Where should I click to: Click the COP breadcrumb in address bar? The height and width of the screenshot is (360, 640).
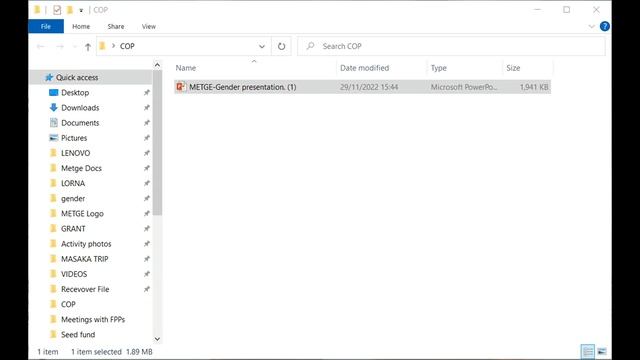[x=127, y=46]
